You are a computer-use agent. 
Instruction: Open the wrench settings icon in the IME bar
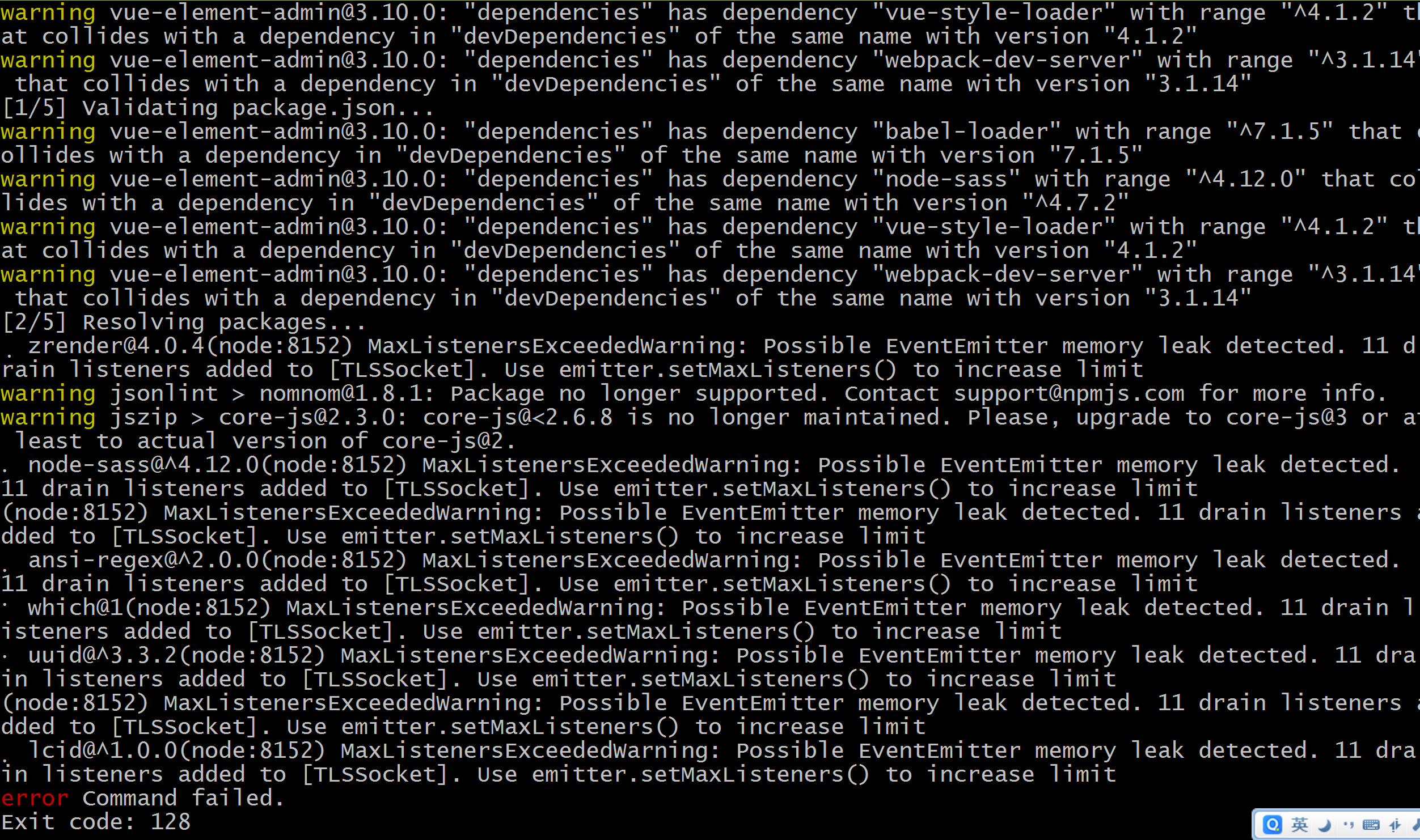(1415, 825)
